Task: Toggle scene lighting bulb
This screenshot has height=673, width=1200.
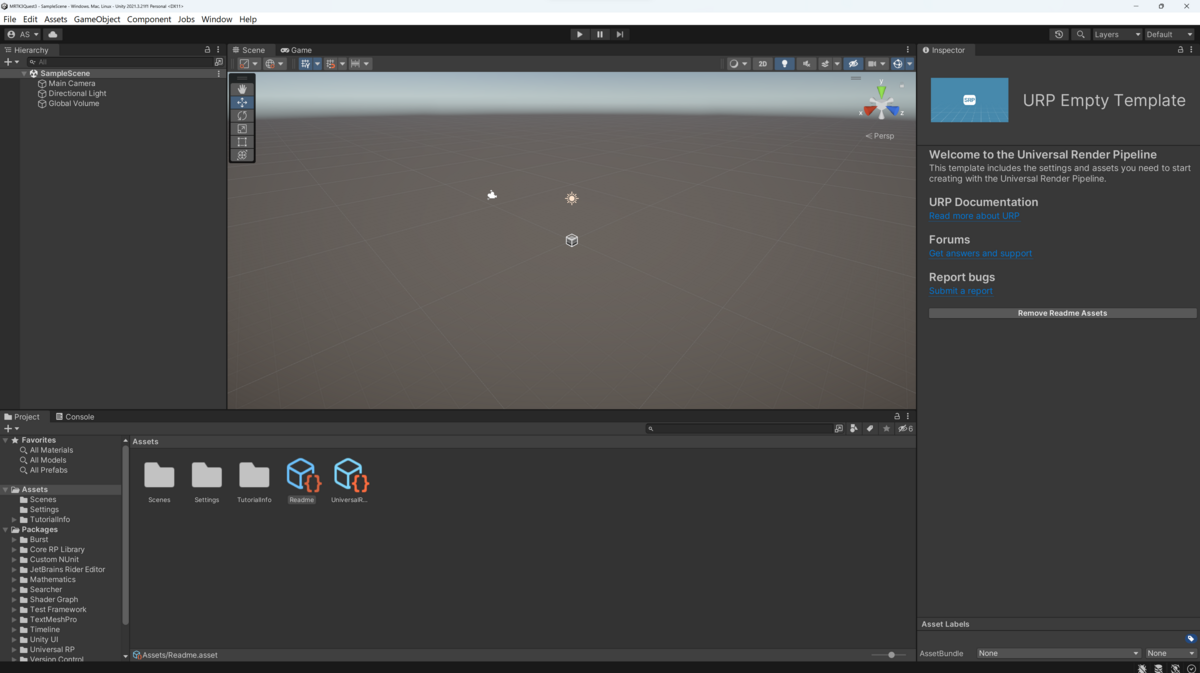Action: (785, 64)
